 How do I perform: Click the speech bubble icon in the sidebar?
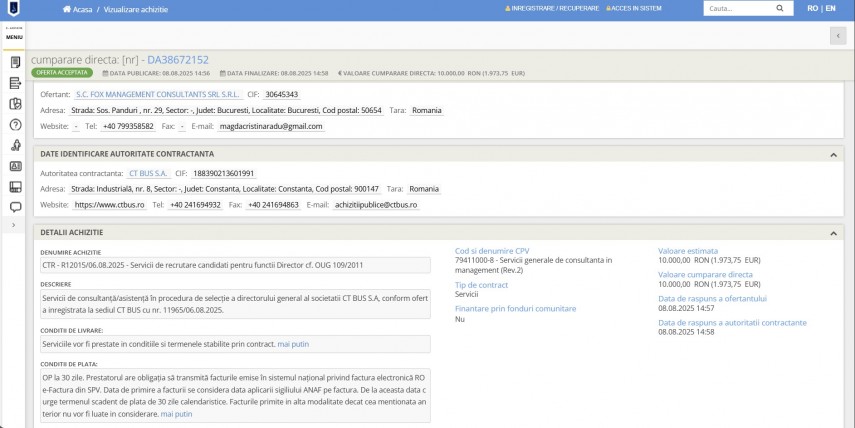point(15,207)
